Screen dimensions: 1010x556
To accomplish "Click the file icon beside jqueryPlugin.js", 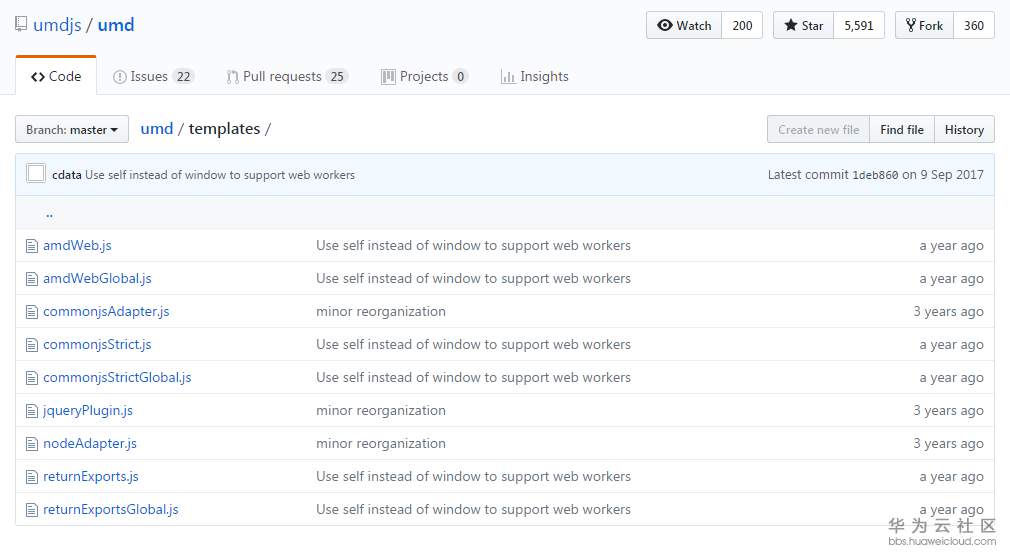I will pos(32,411).
